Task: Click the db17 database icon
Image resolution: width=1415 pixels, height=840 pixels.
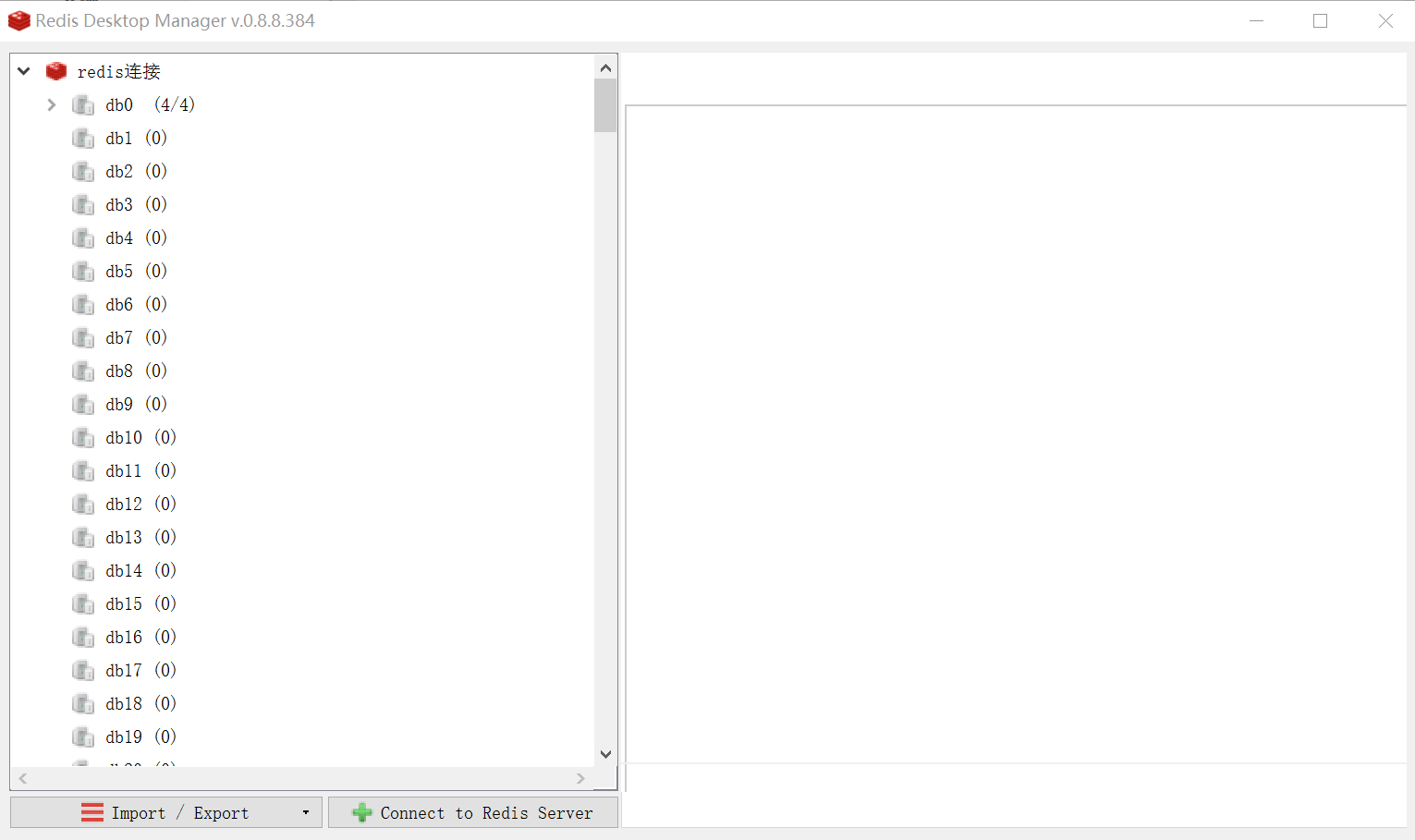Action: click(83, 671)
